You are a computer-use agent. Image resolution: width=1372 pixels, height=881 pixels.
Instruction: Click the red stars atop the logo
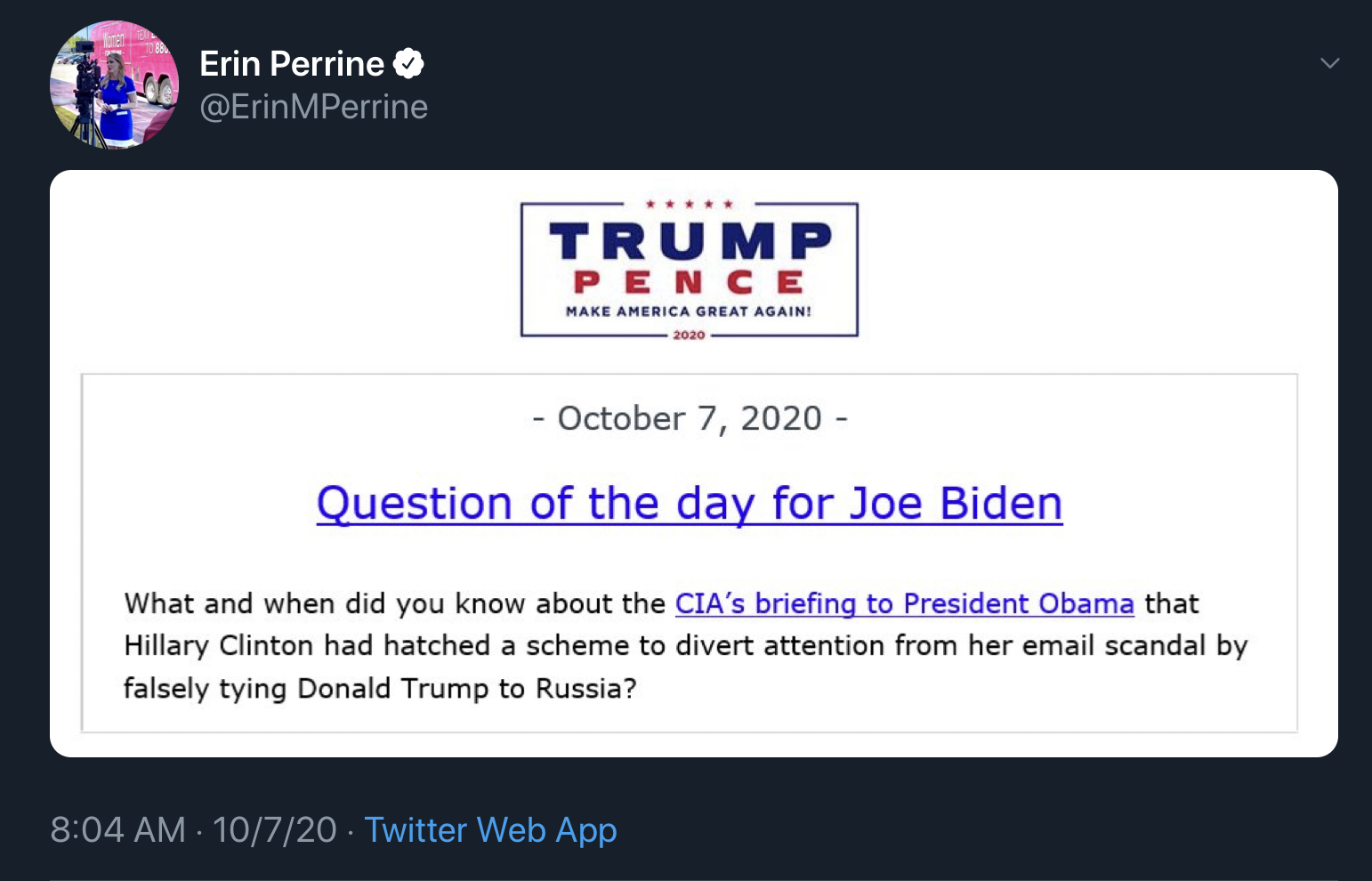pos(689,205)
